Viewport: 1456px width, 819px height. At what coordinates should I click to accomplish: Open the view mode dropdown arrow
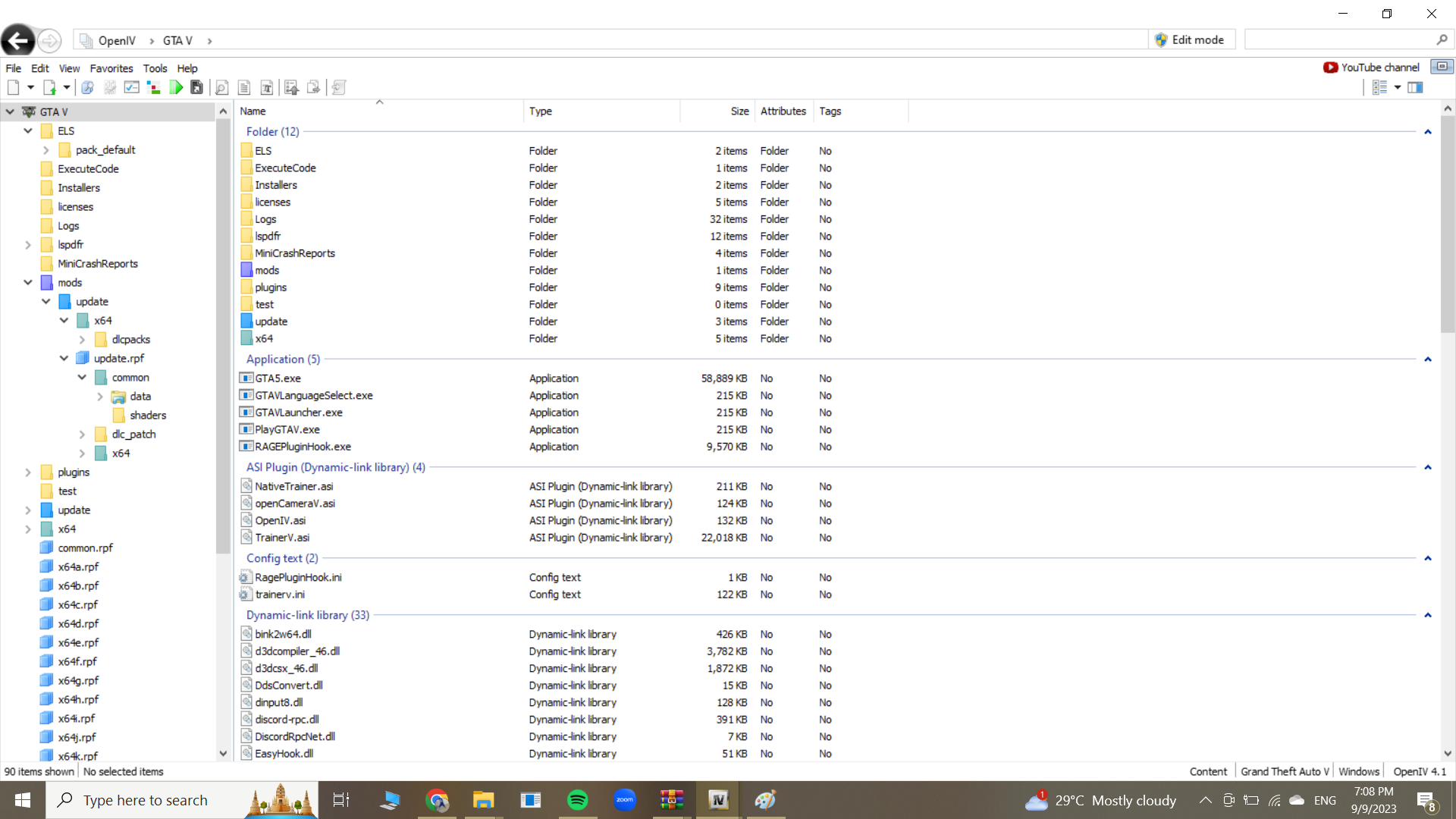[1398, 88]
